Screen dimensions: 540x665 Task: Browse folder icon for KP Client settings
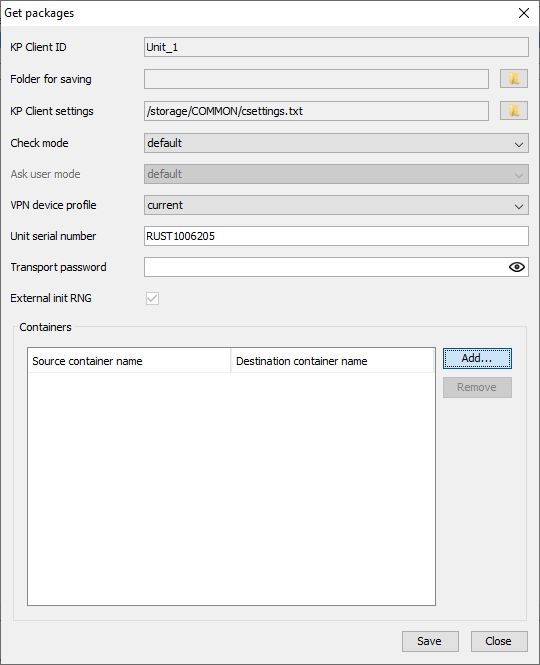point(514,111)
